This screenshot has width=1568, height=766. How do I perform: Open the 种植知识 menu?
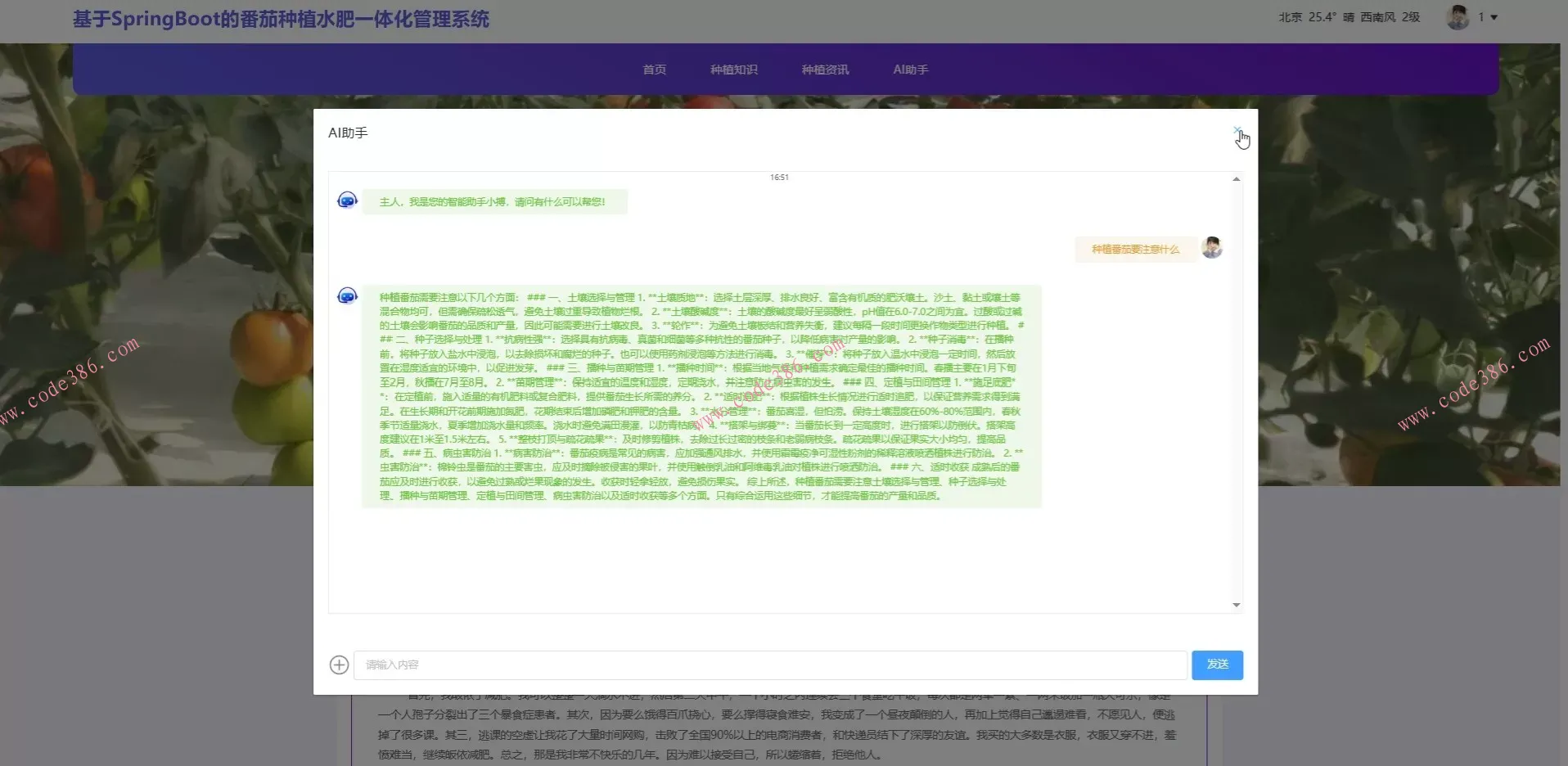[733, 70]
